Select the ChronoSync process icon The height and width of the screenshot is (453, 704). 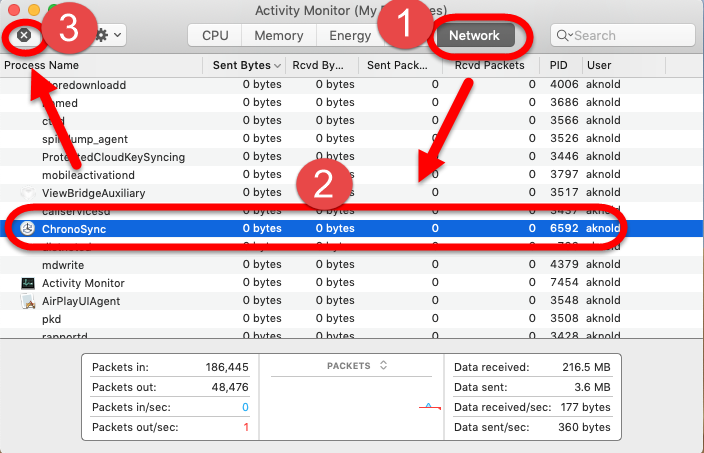(28, 229)
